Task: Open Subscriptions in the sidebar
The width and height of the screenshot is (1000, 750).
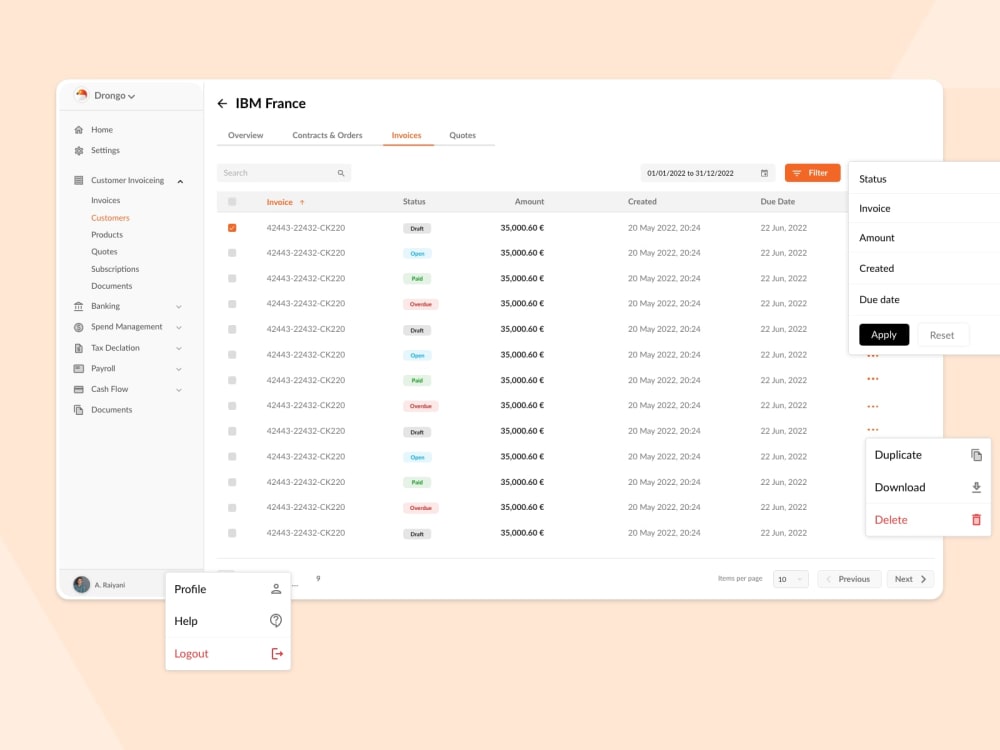Action: click(115, 269)
